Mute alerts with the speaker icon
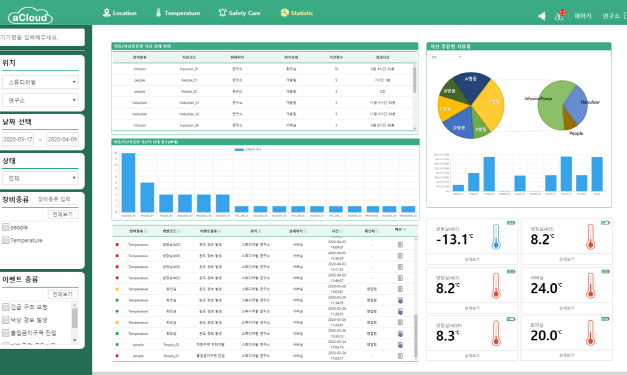627x375 pixels. pyautogui.click(x=542, y=16)
